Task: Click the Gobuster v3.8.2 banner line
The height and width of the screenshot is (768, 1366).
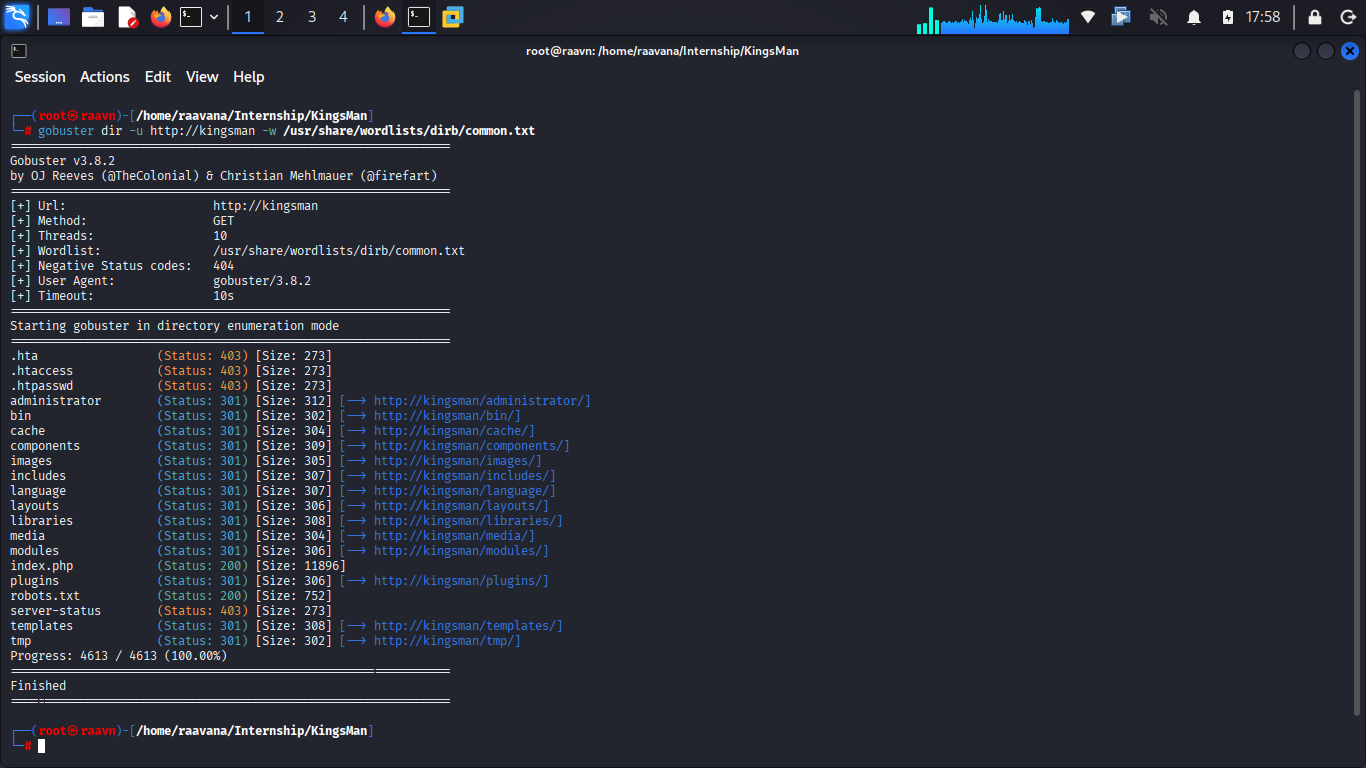Action: click(x=63, y=161)
